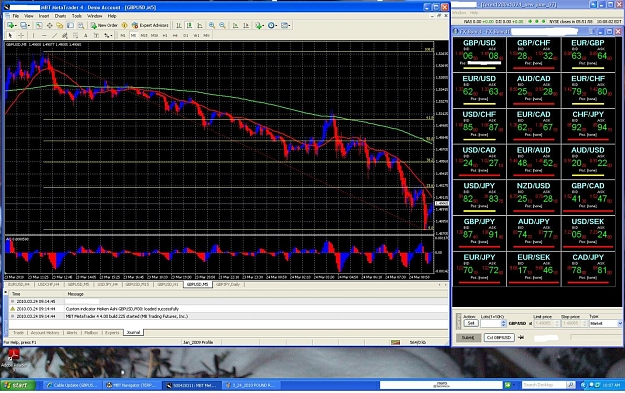Viewport: 625px width, 393px height.
Task: Select the cursor arrow tool
Action: (x=10, y=35)
